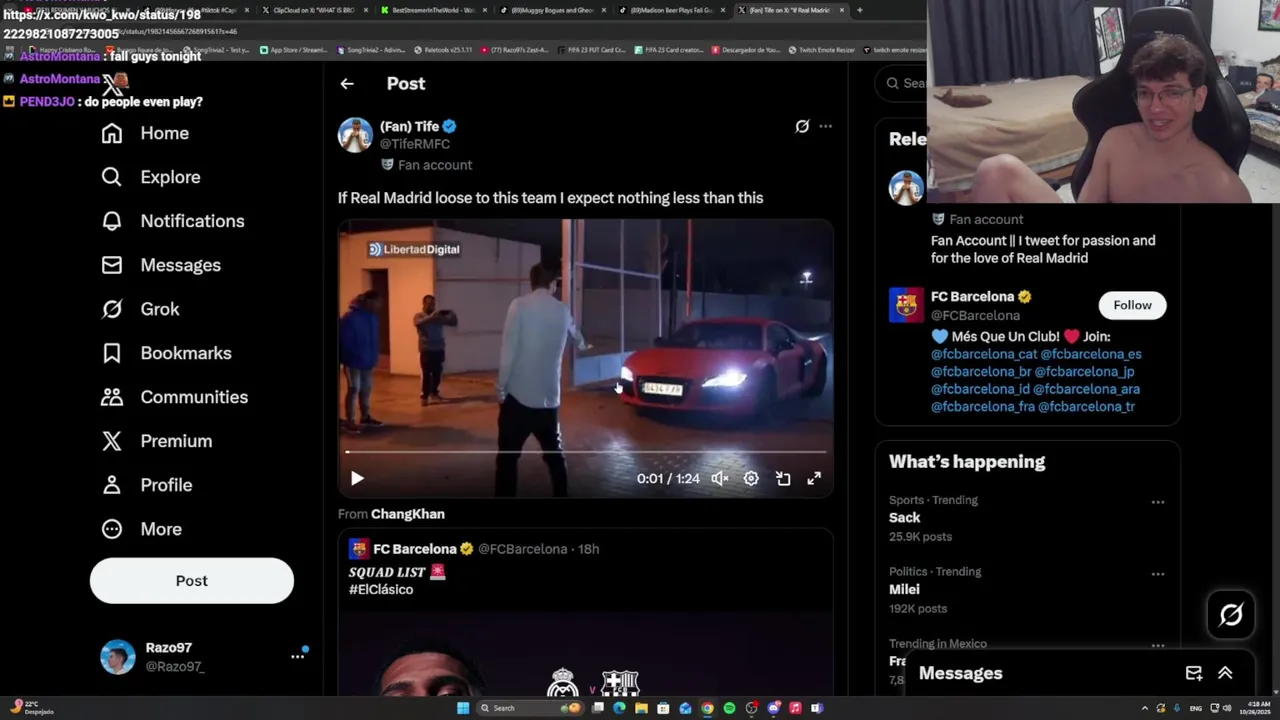Open floating Grok button at right edge
This screenshot has width=1280, height=720.
pos(1231,615)
